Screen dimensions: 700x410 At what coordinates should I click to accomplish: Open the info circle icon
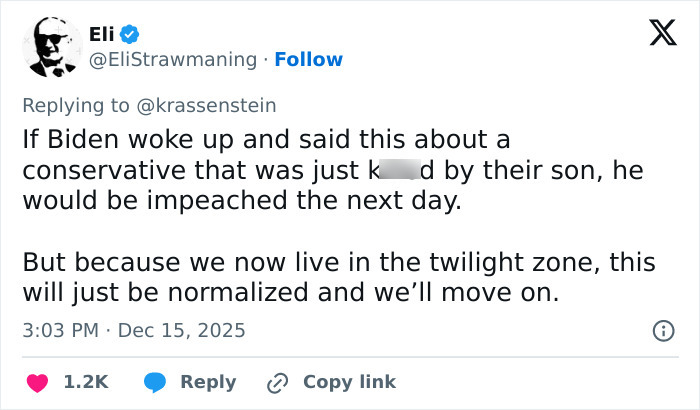661,330
